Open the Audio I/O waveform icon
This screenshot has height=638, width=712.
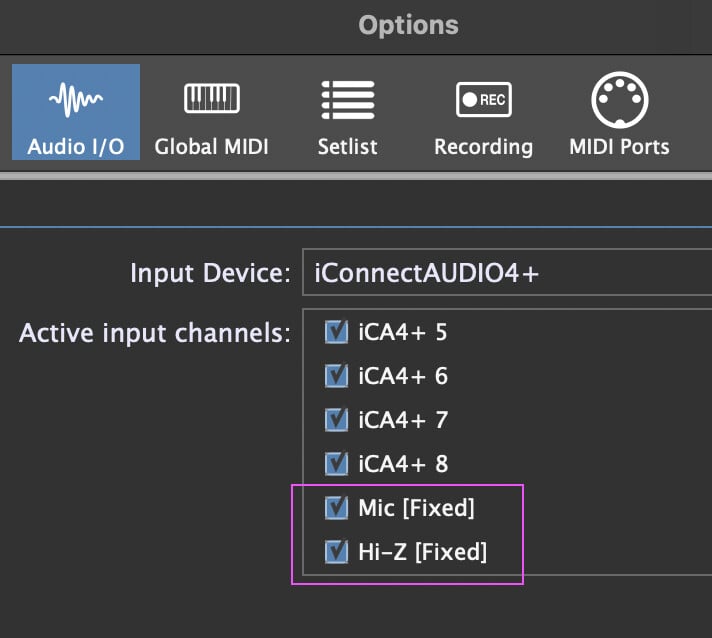(76, 99)
